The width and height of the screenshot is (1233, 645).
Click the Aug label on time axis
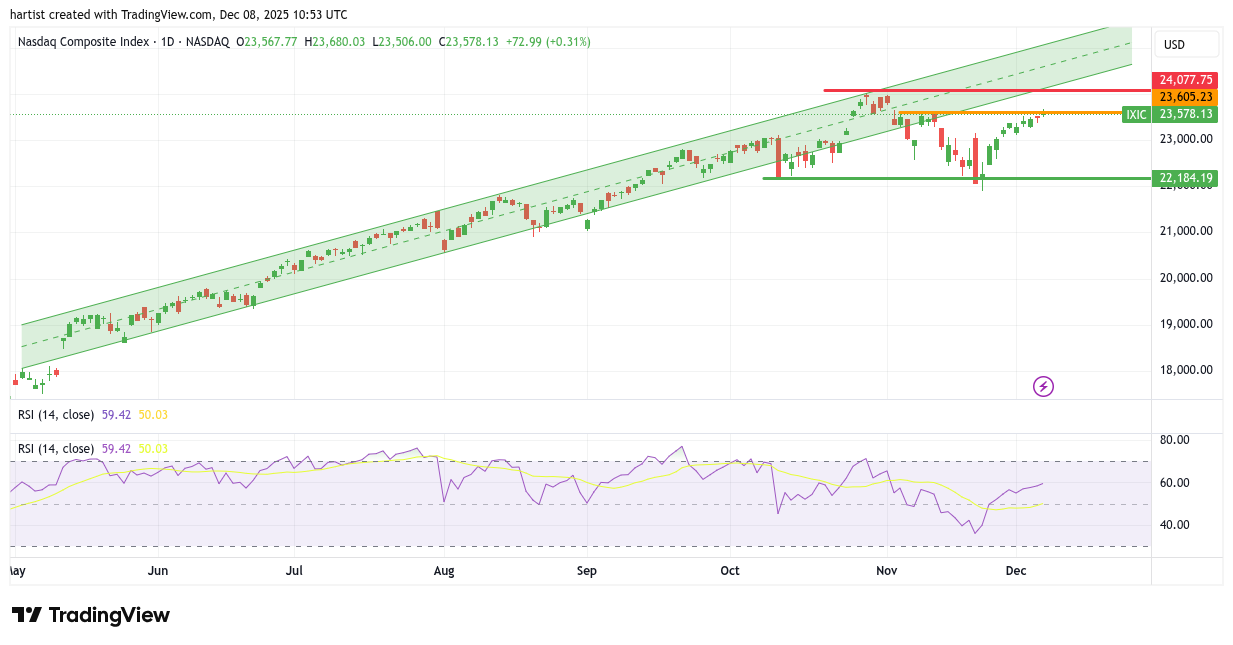(x=444, y=571)
